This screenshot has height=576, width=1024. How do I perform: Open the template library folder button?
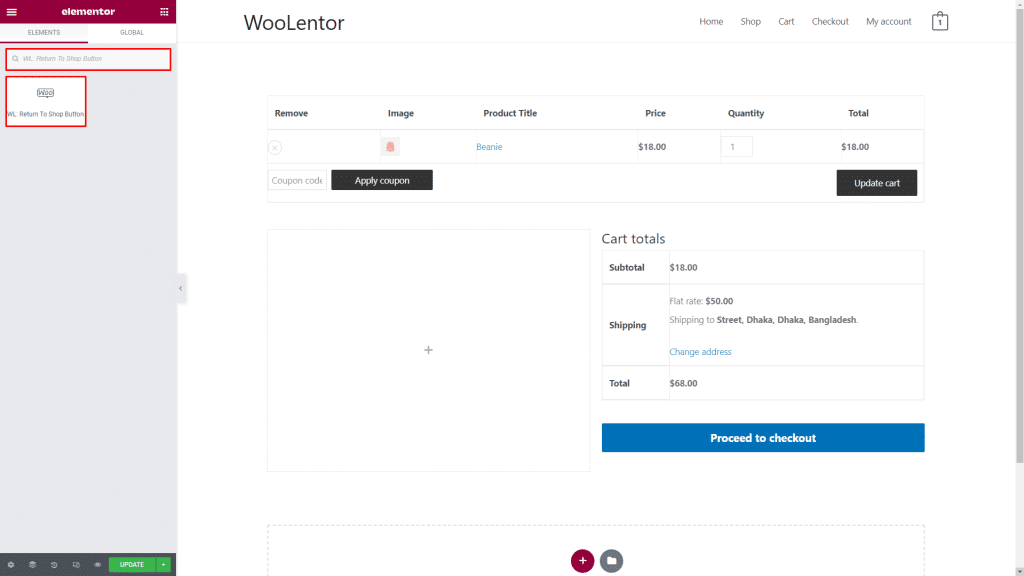pos(611,561)
